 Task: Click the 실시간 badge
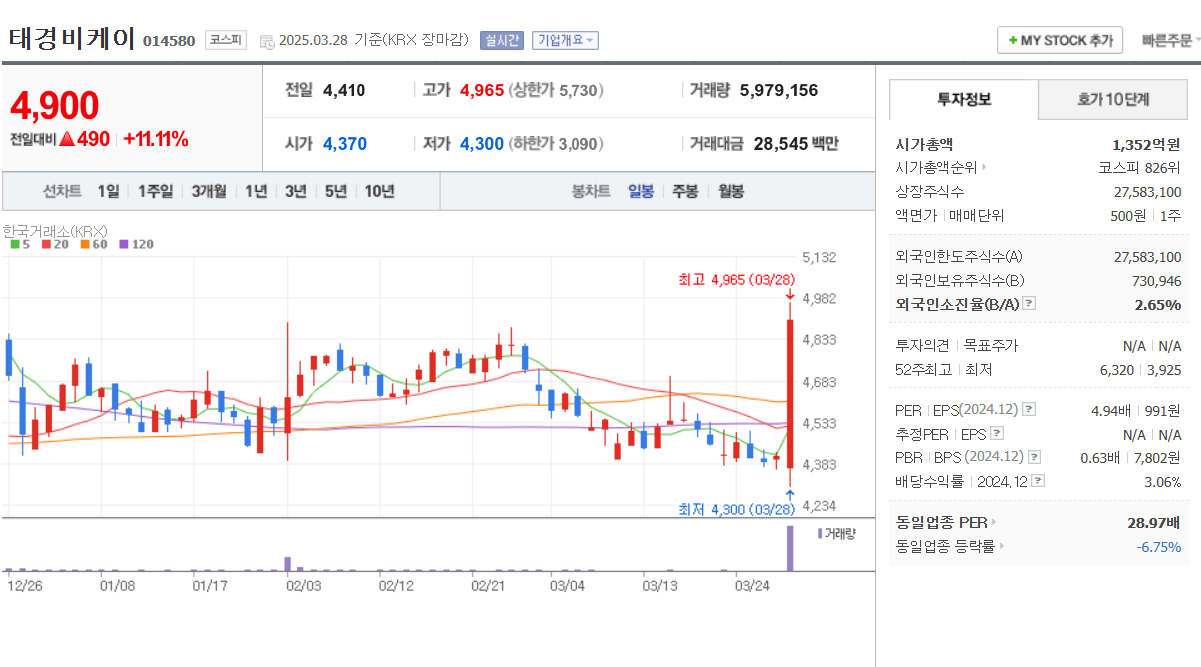point(501,40)
